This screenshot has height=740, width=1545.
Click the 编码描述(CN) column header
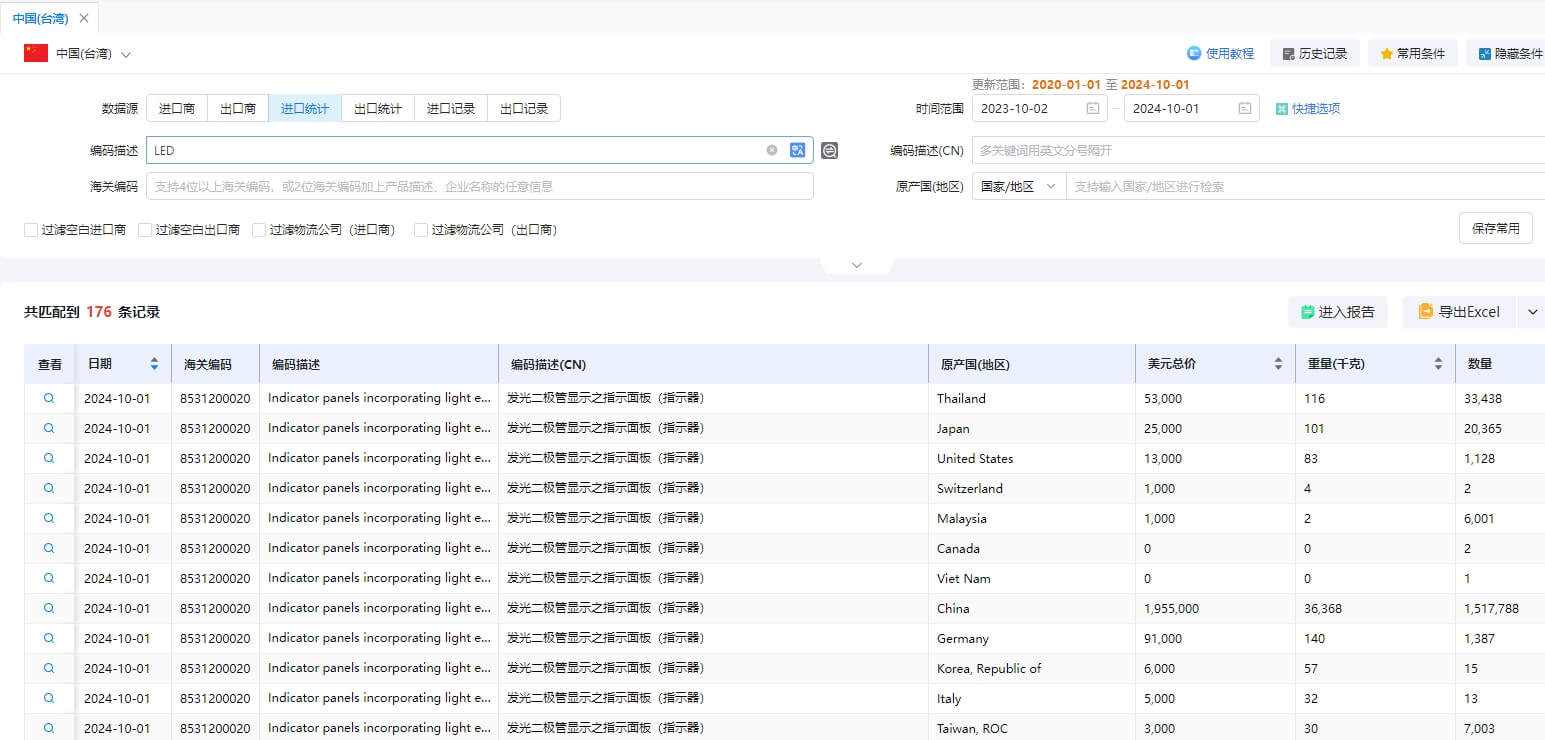(713, 364)
